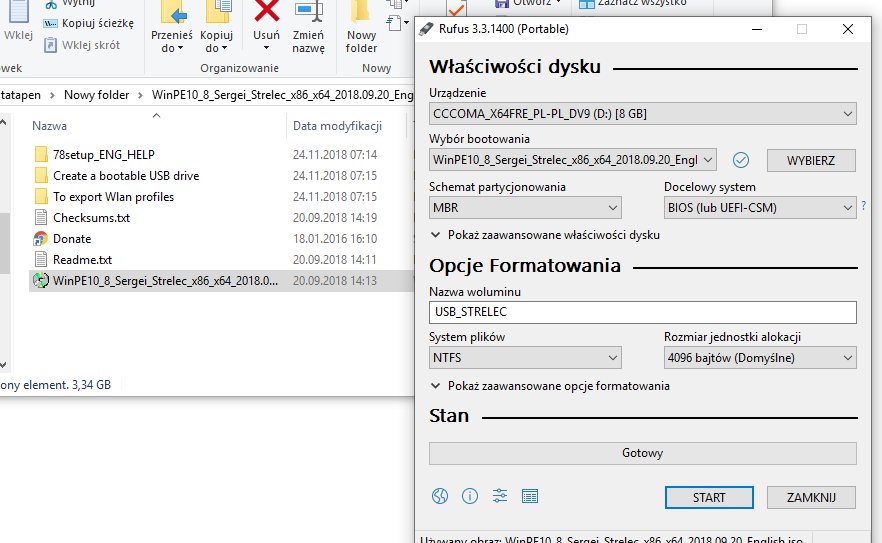
Task: Click the Usuń red X icon in Explorer
Action: pos(267,12)
